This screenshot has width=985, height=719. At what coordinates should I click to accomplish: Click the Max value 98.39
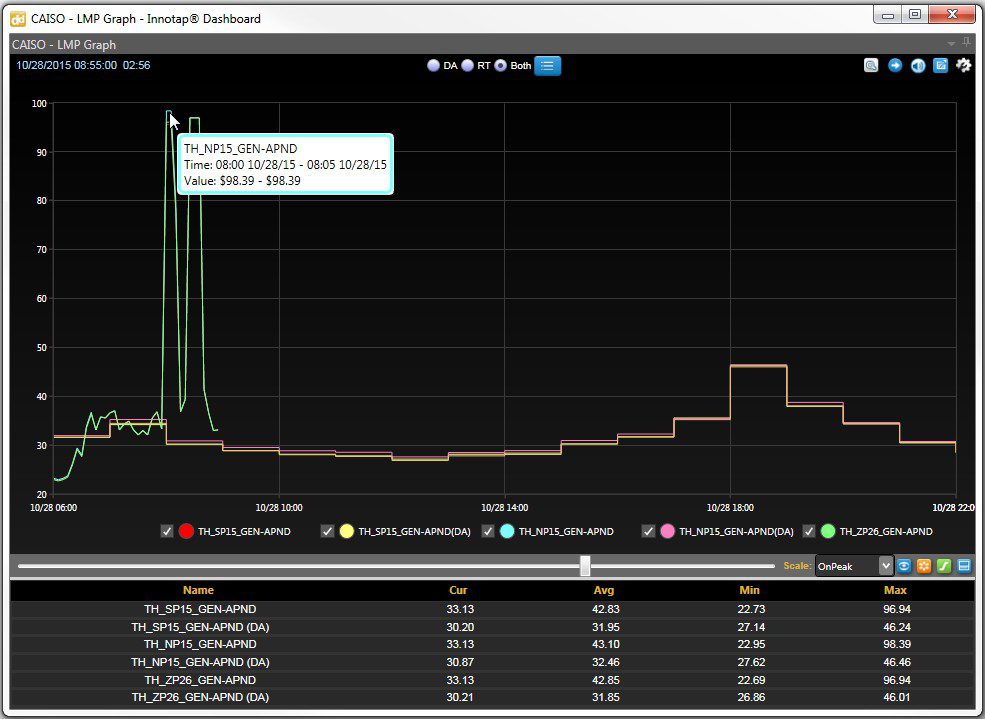tap(896, 644)
